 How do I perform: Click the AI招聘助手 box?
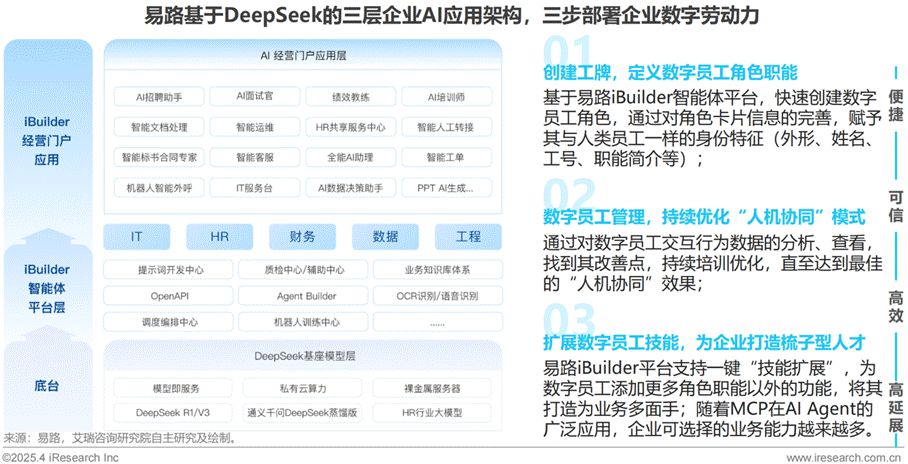(x=159, y=97)
